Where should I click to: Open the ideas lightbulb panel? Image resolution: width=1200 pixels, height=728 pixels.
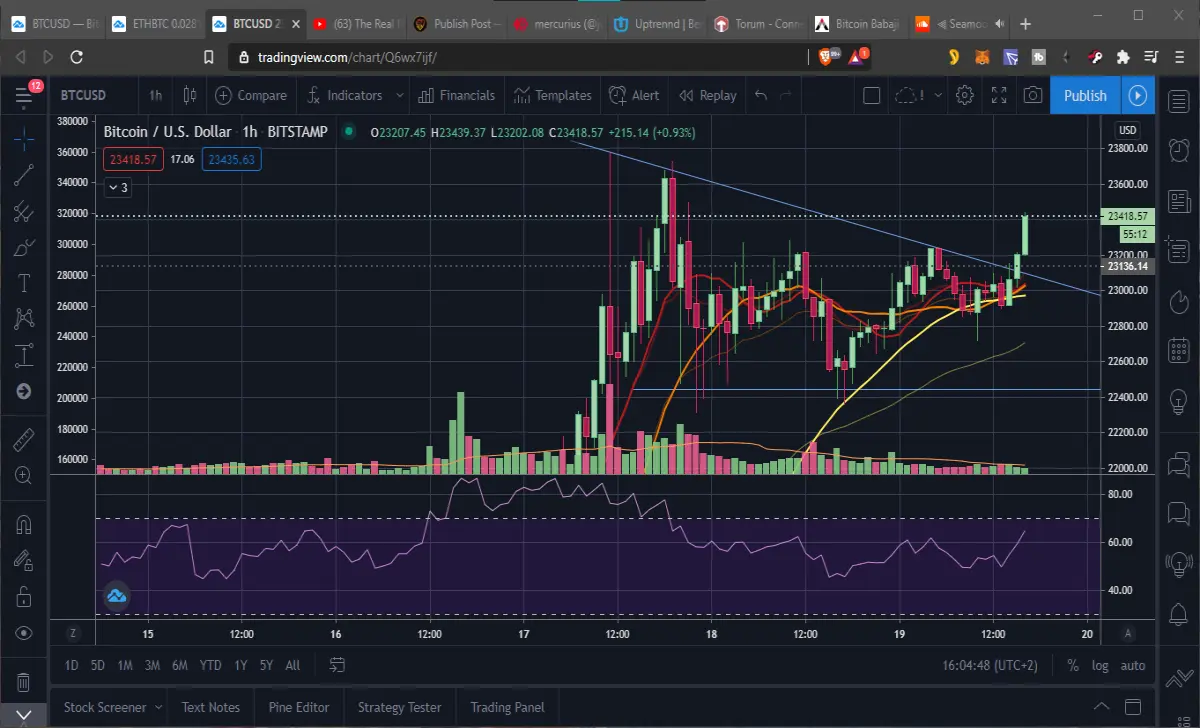click(x=1179, y=402)
